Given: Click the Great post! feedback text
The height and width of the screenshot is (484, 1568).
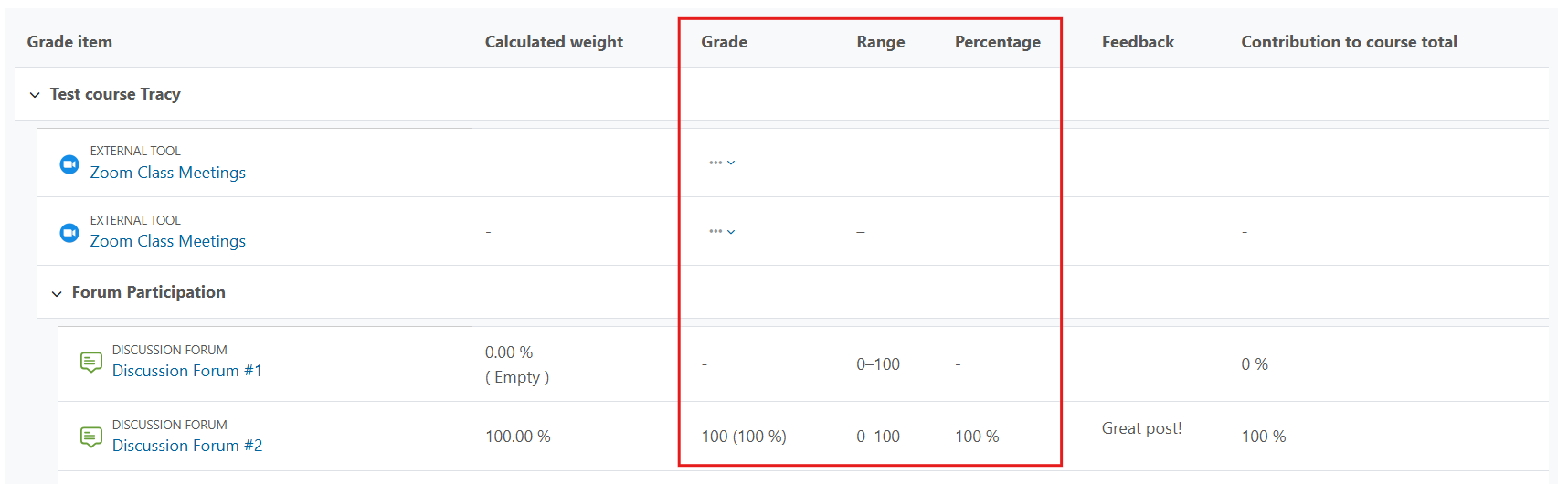Looking at the screenshot, I should (x=1141, y=428).
